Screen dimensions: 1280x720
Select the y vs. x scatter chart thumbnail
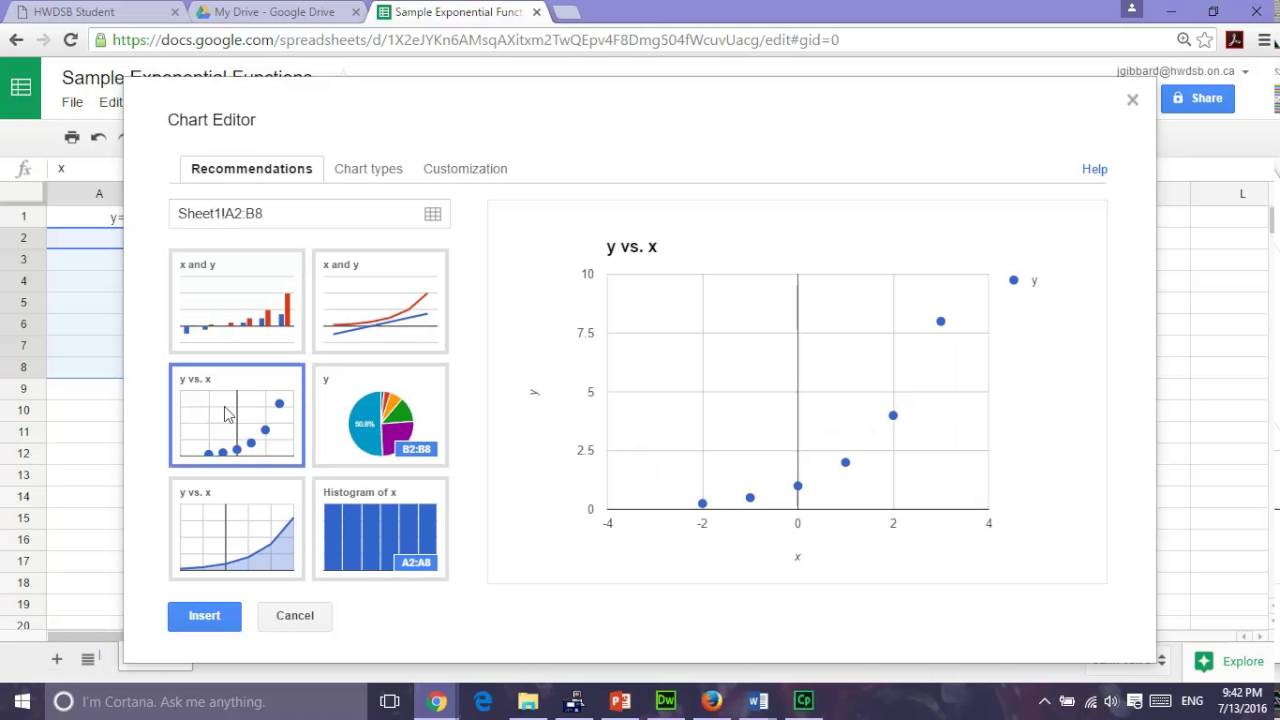pyautogui.click(x=237, y=415)
